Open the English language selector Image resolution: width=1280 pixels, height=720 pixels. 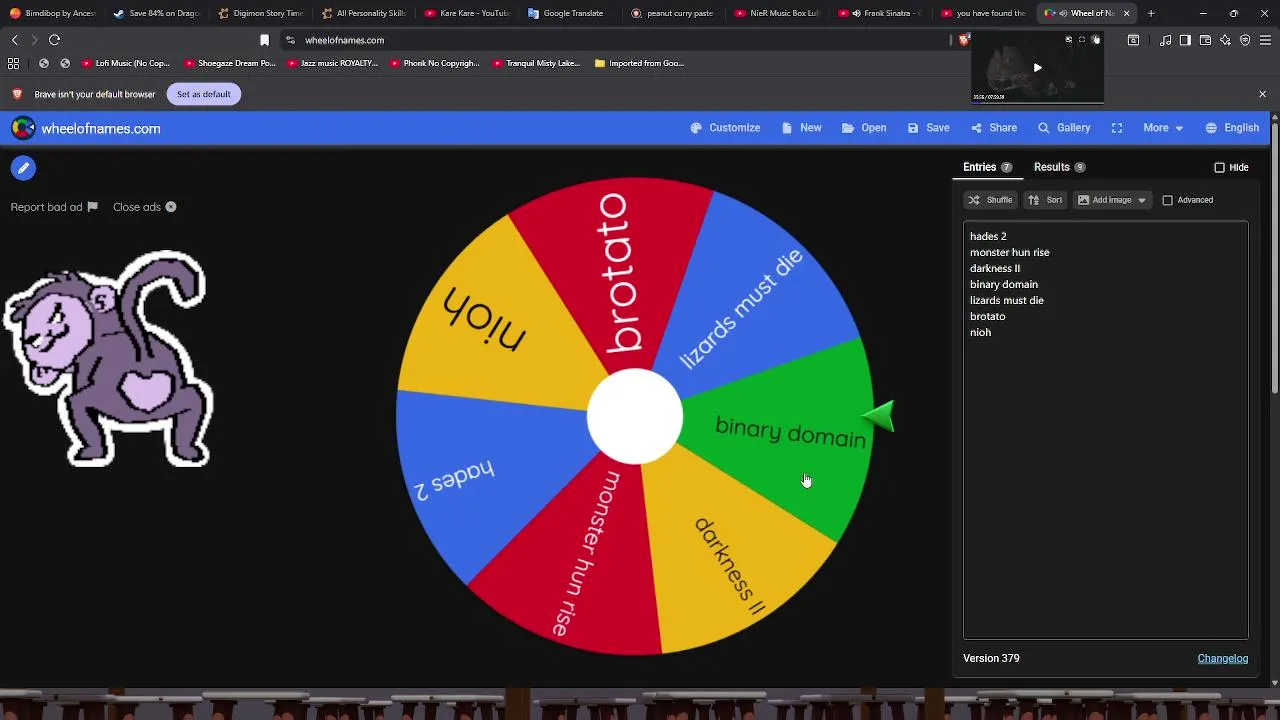pos(1232,128)
